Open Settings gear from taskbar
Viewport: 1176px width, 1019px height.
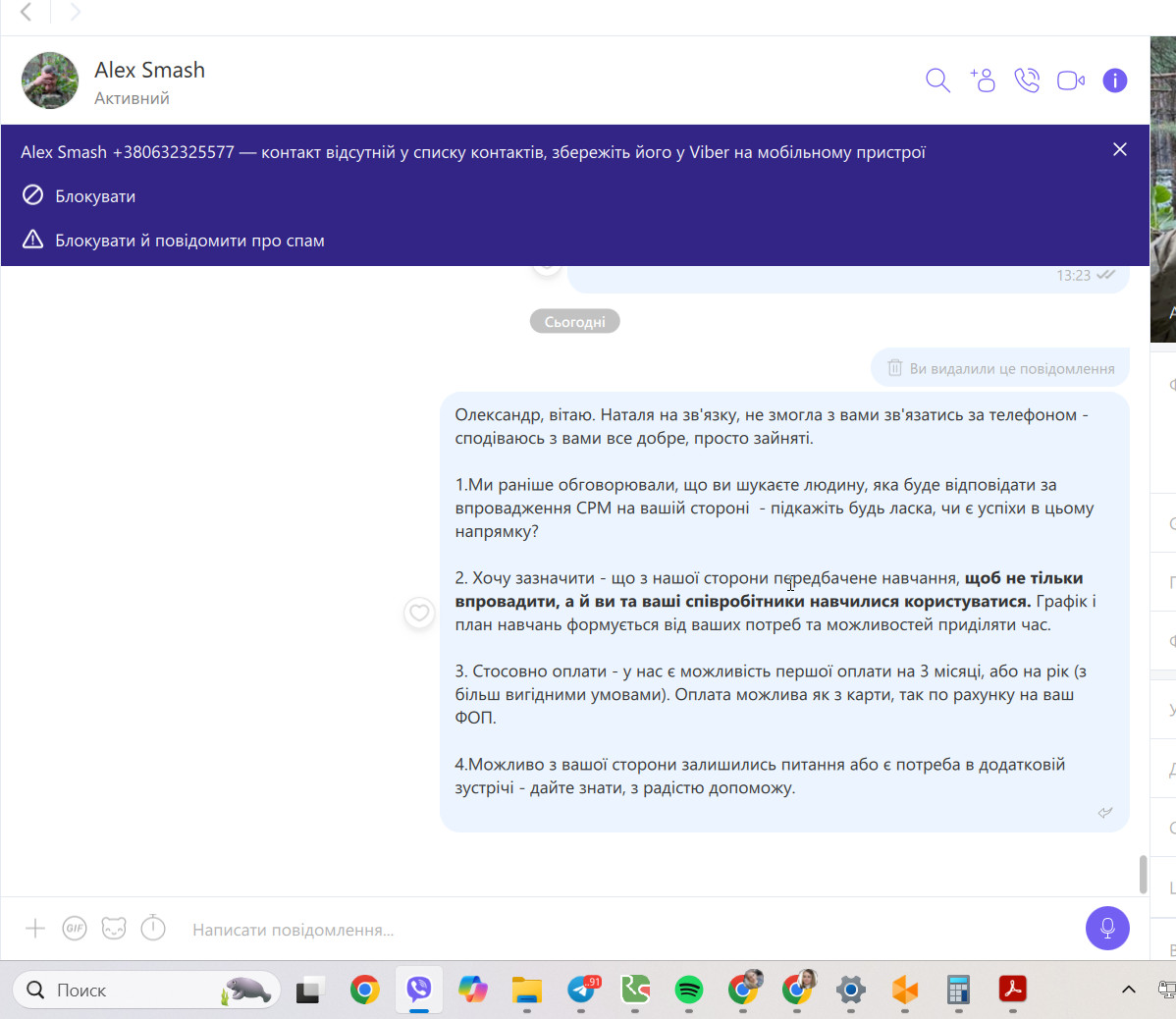[x=851, y=991]
